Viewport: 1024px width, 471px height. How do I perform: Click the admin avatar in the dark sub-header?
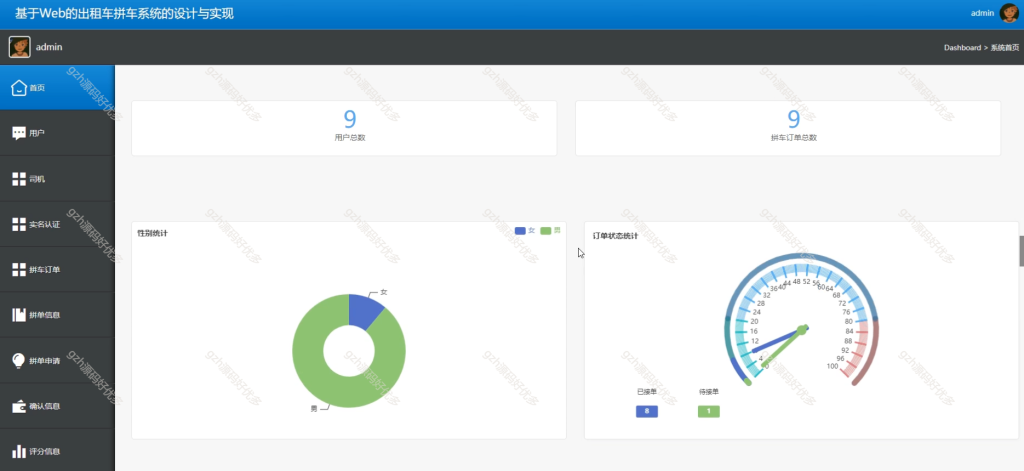point(20,47)
